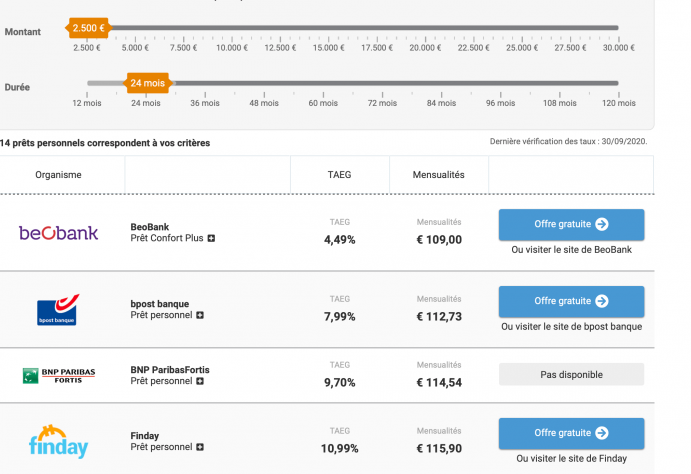Click the Finday logo
Screen dimensions: 691x474
[x=59, y=441]
